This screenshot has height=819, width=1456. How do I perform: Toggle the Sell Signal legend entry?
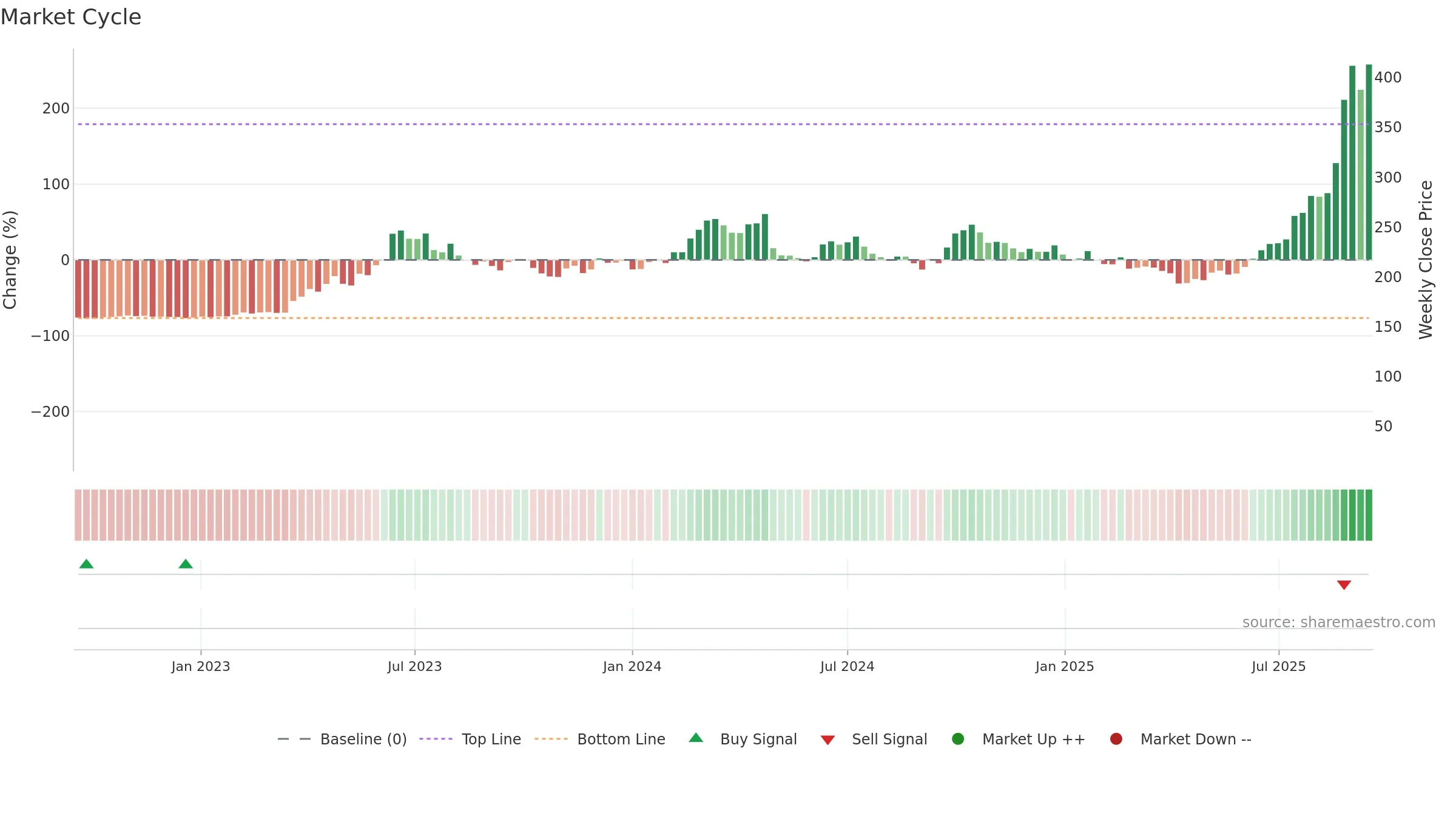pyautogui.click(x=874, y=739)
